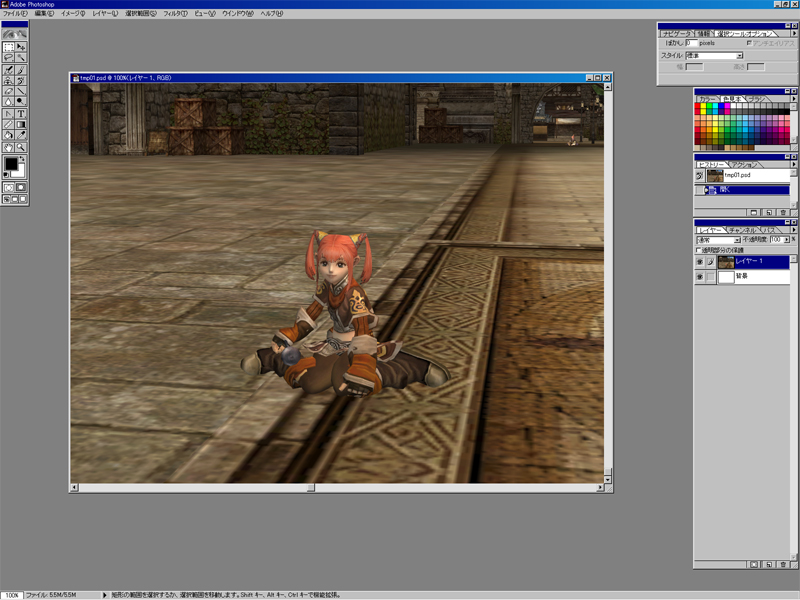Pick the Eyedropper tool

pyautogui.click(x=21, y=136)
